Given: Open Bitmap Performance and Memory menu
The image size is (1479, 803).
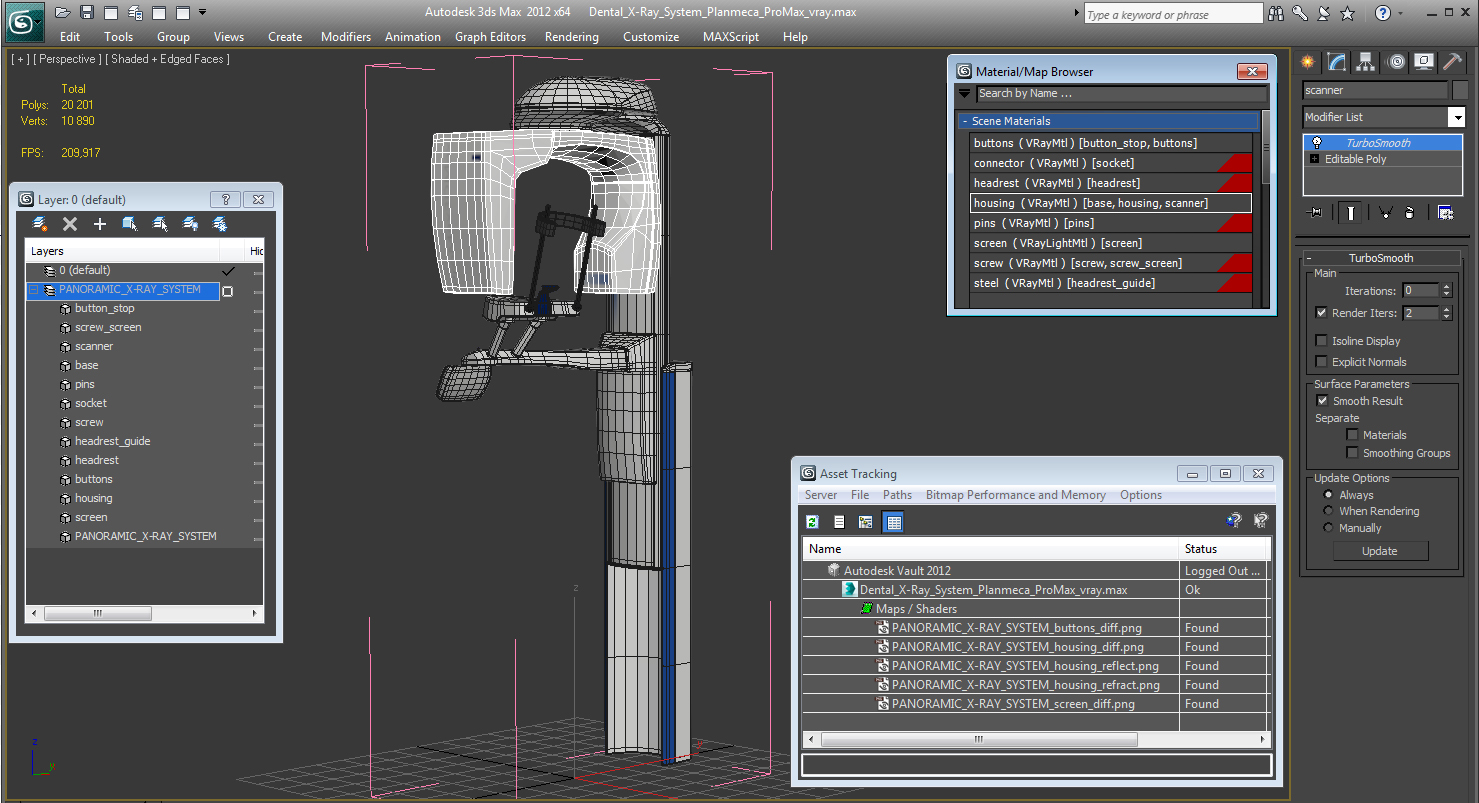Looking at the screenshot, I should coord(1016,495).
